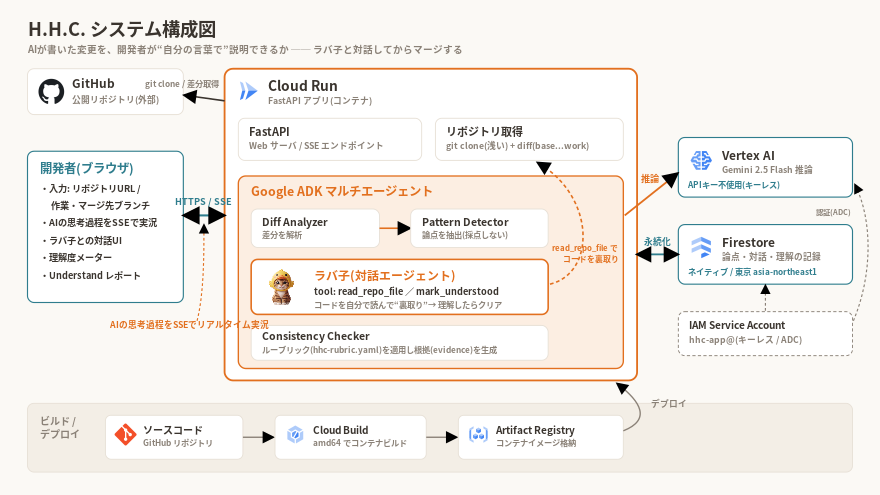Click the git clone(浅い) + diff(base...work) text
The width and height of the screenshot is (880, 495).
[x=517, y=146]
